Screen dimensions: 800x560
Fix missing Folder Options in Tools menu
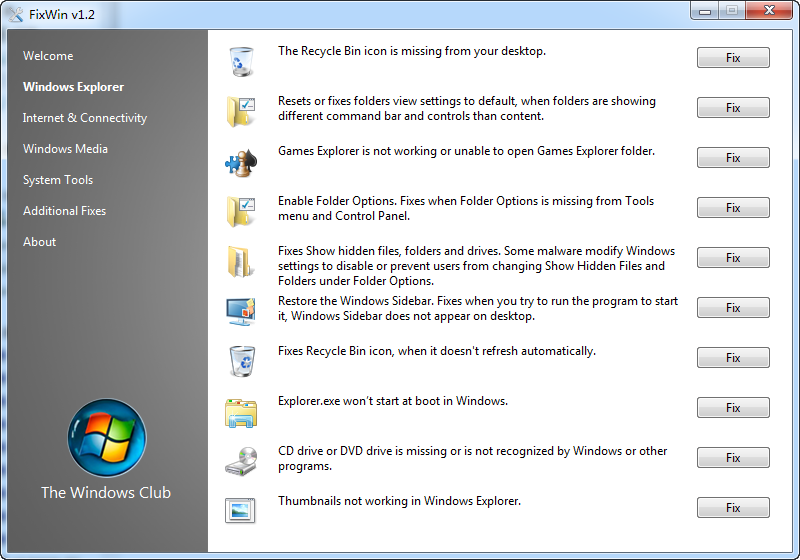[733, 208]
